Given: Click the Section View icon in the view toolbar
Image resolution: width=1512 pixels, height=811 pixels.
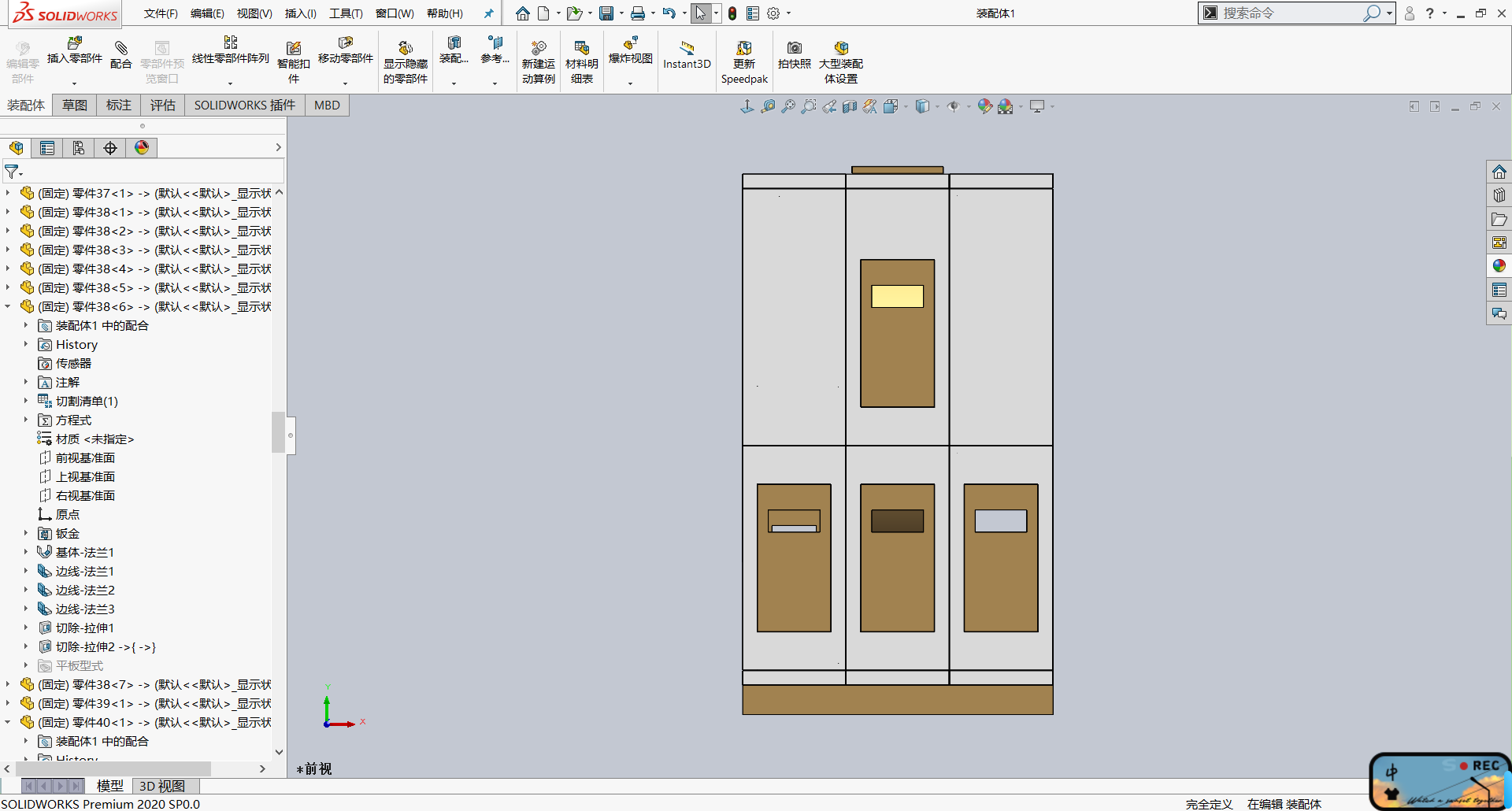Looking at the screenshot, I should 850,106.
